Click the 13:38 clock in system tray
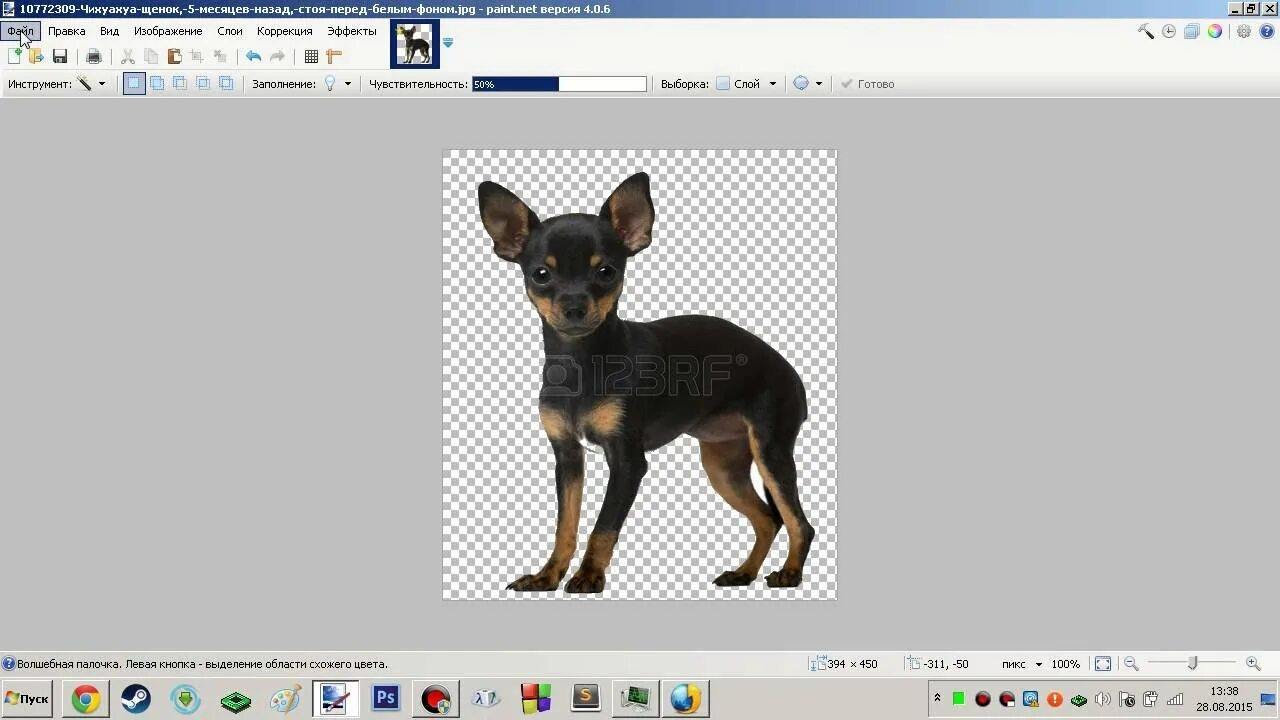The width and height of the screenshot is (1280, 720). 1224,691
